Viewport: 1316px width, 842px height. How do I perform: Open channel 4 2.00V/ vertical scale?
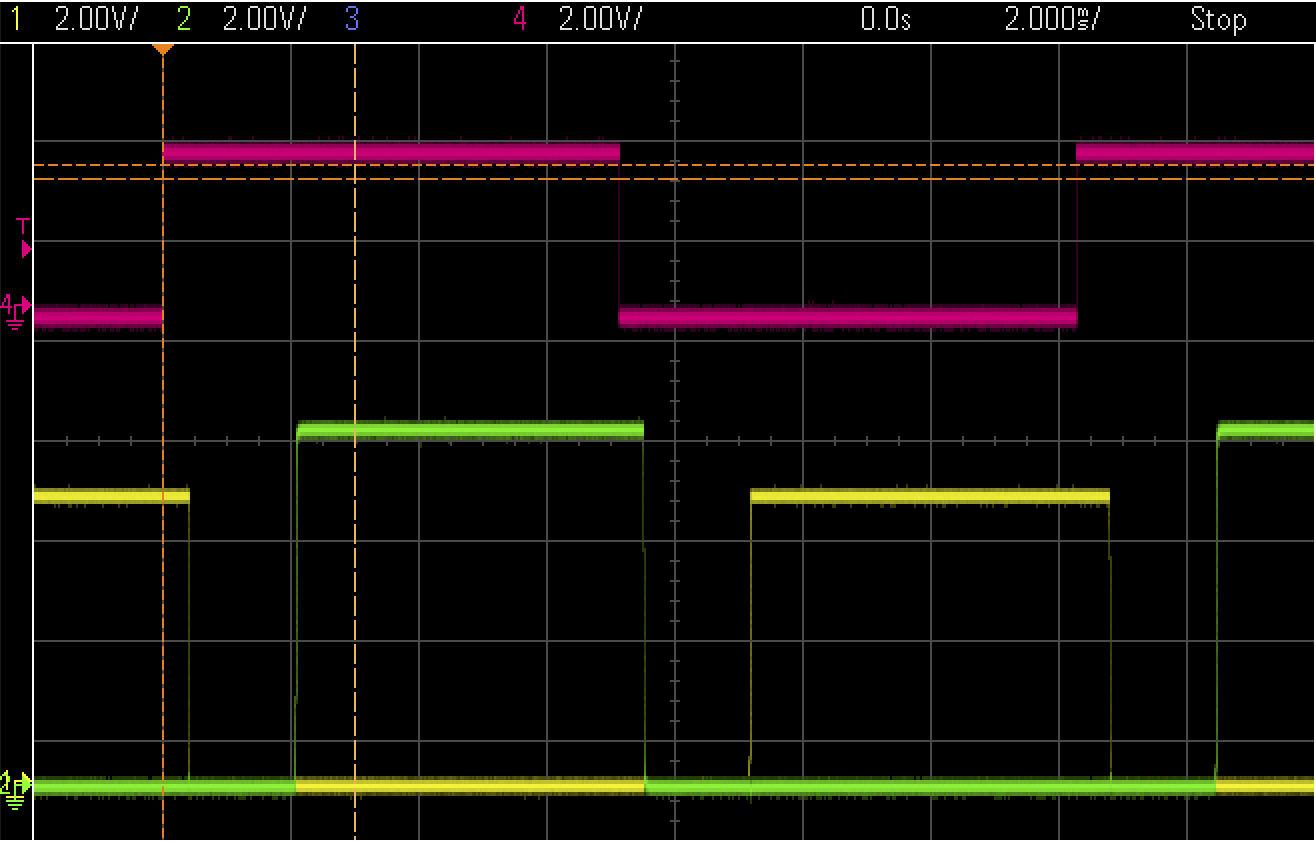point(600,20)
